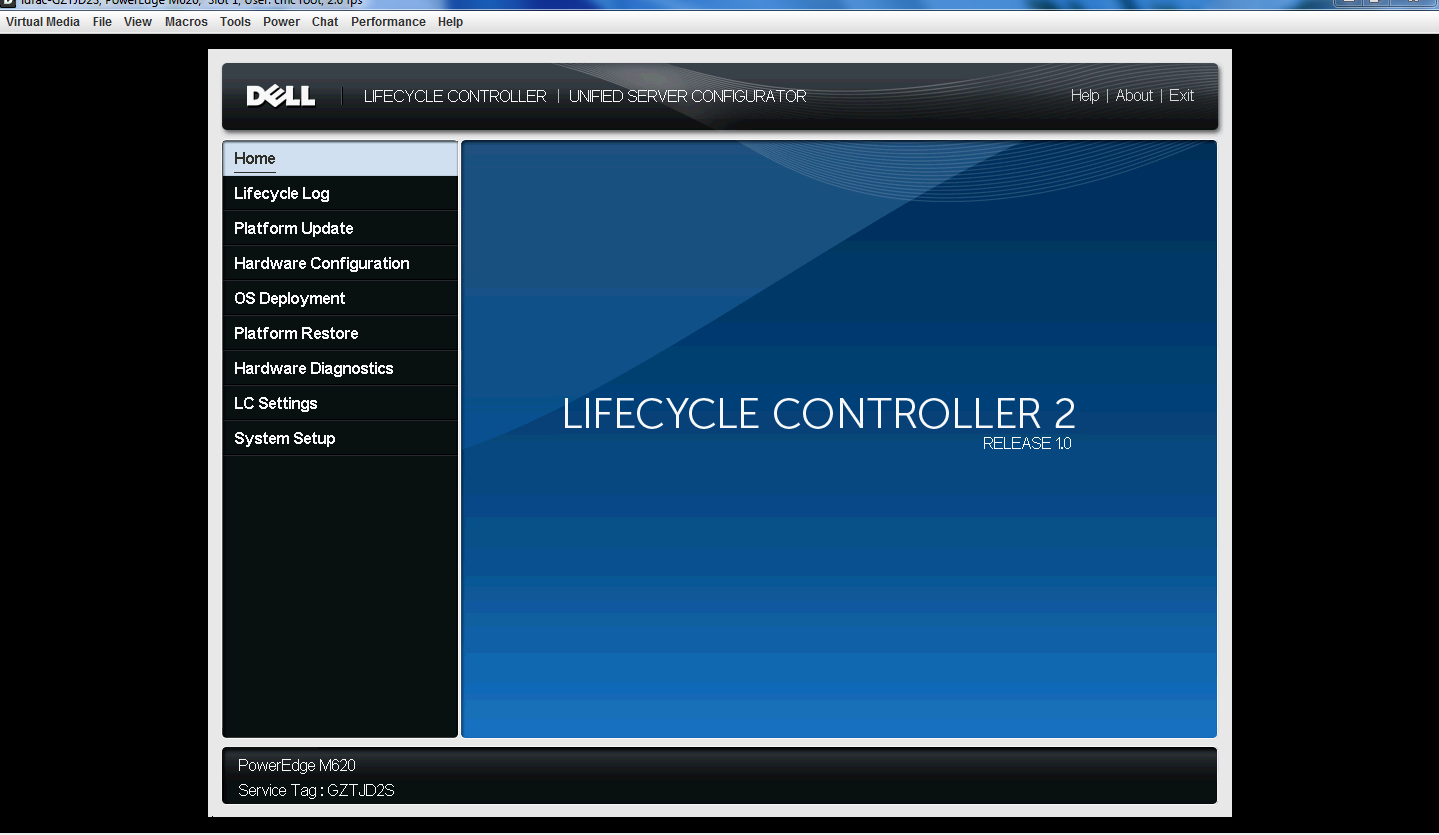This screenshot has width=1439, height=835.
Task: Click the LIFECYCLE CONTROLLER 2 banner title
Action: click(819, 414)
